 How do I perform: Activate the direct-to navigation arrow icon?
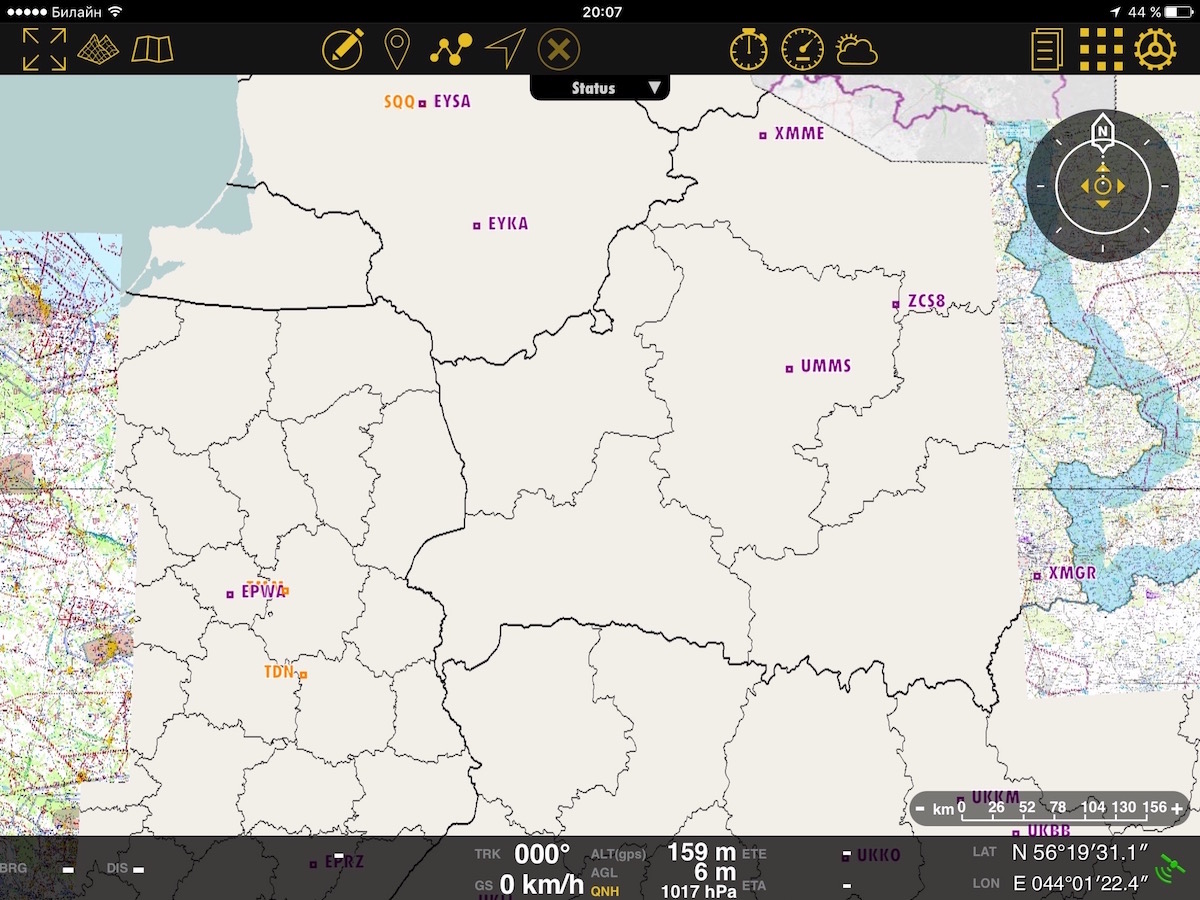click(505, 49)
